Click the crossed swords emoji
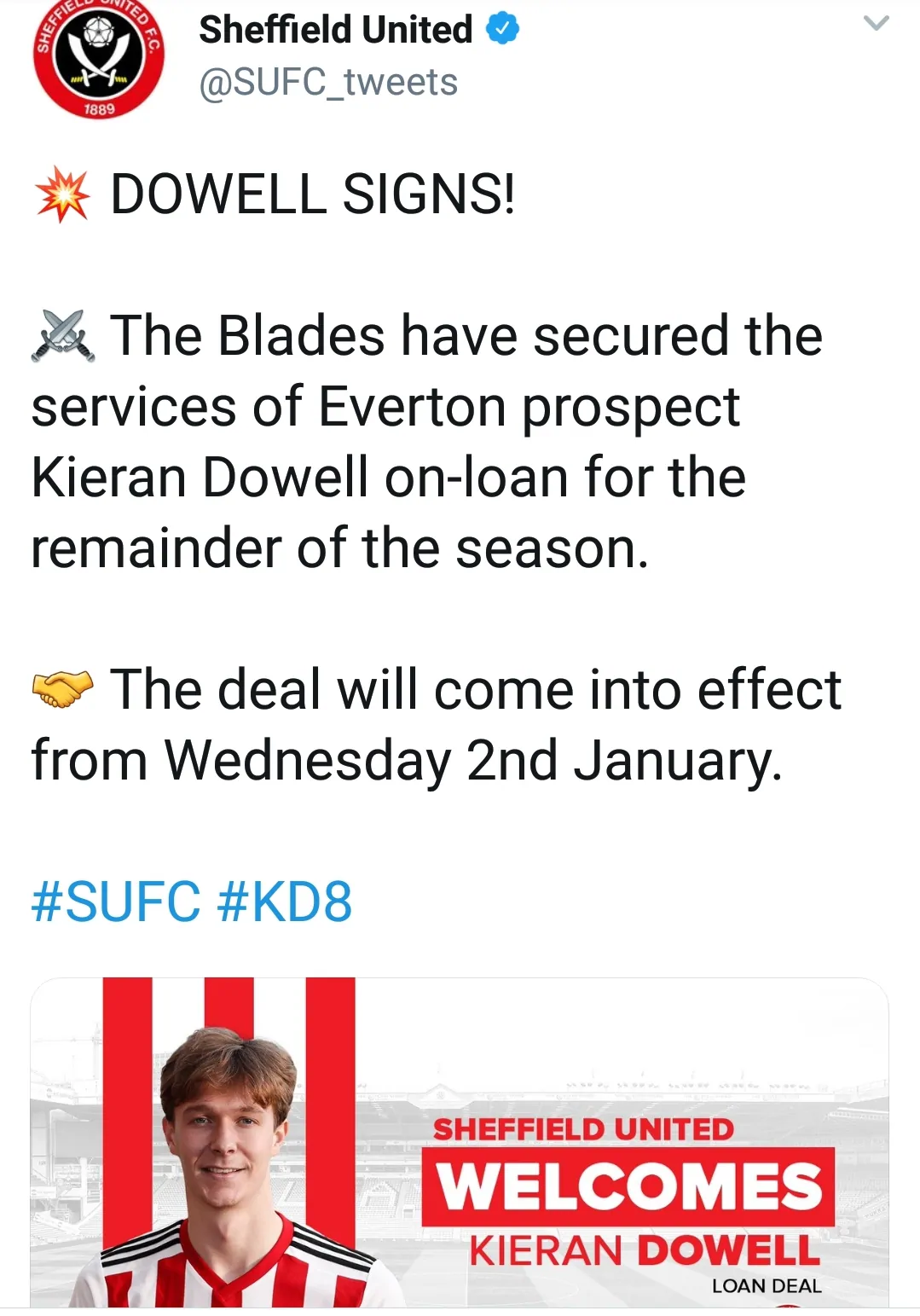Screen dimensions: 920x1316 point(62,336)
